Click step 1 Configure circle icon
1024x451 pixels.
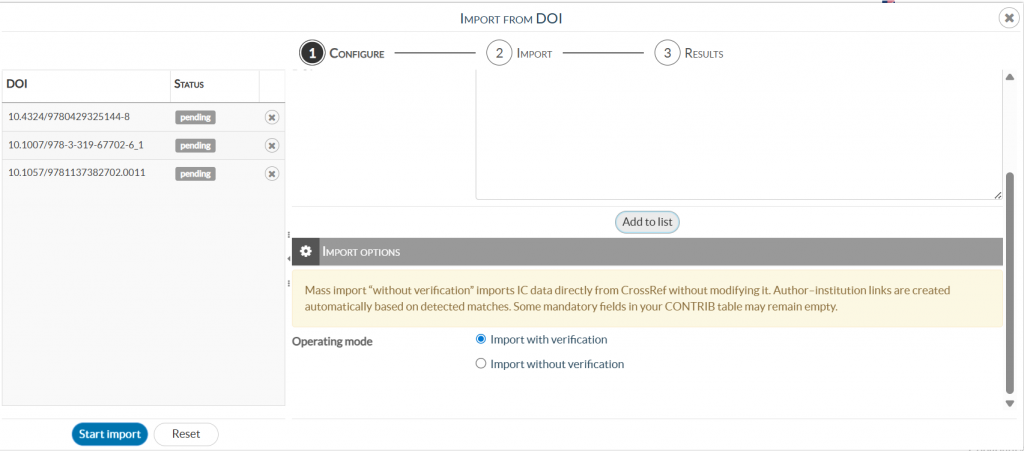tap(312, 53)
